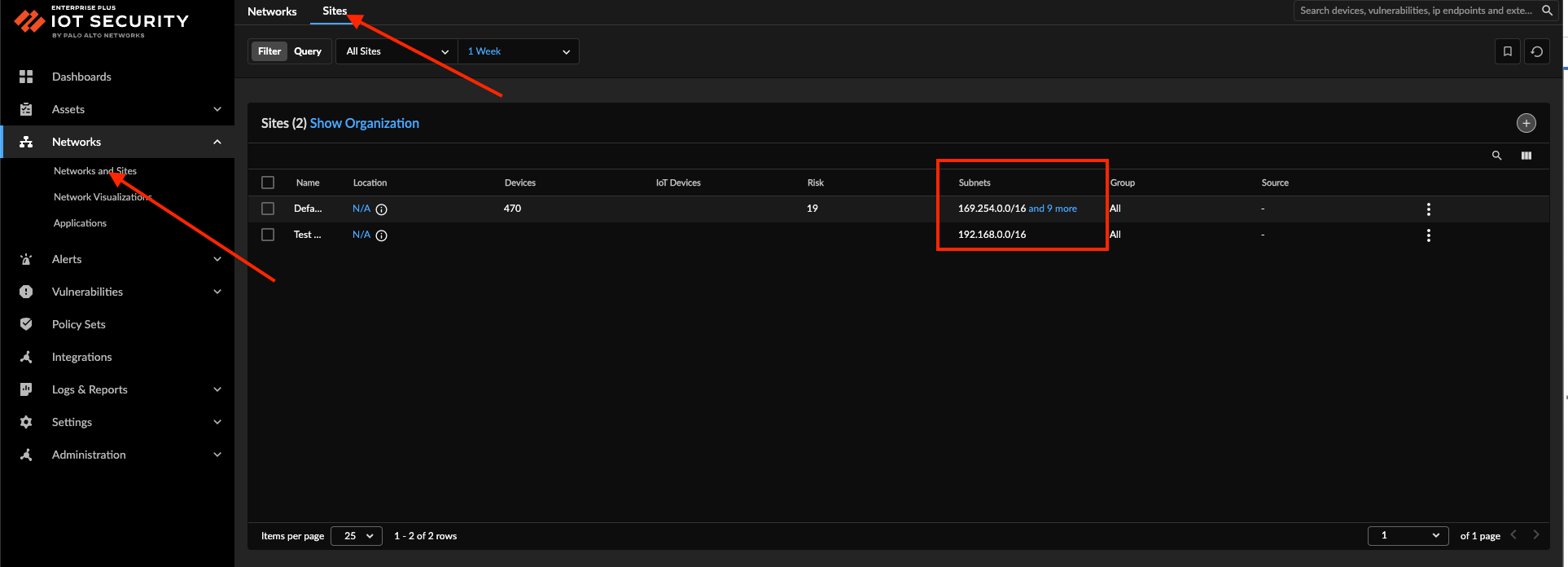Click the Networks hierarchy icon in sidebar

[x=26, y=142]
